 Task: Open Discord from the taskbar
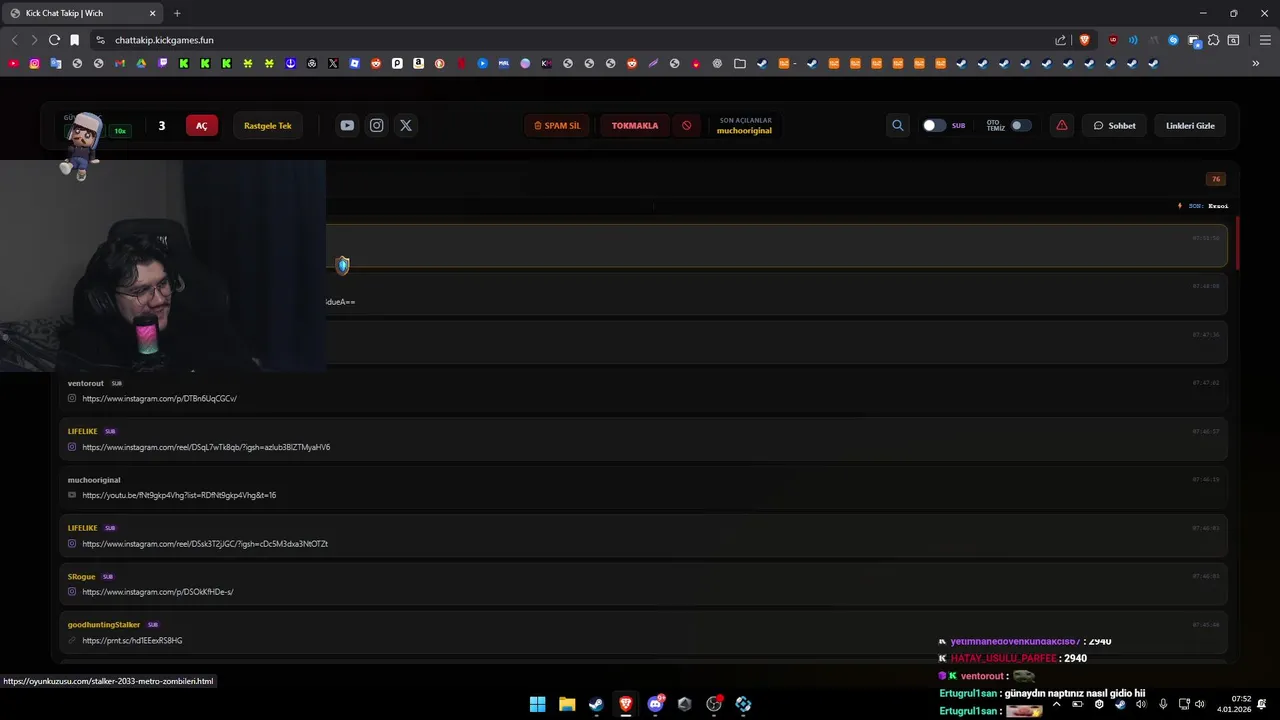click(x=655, y=704)
